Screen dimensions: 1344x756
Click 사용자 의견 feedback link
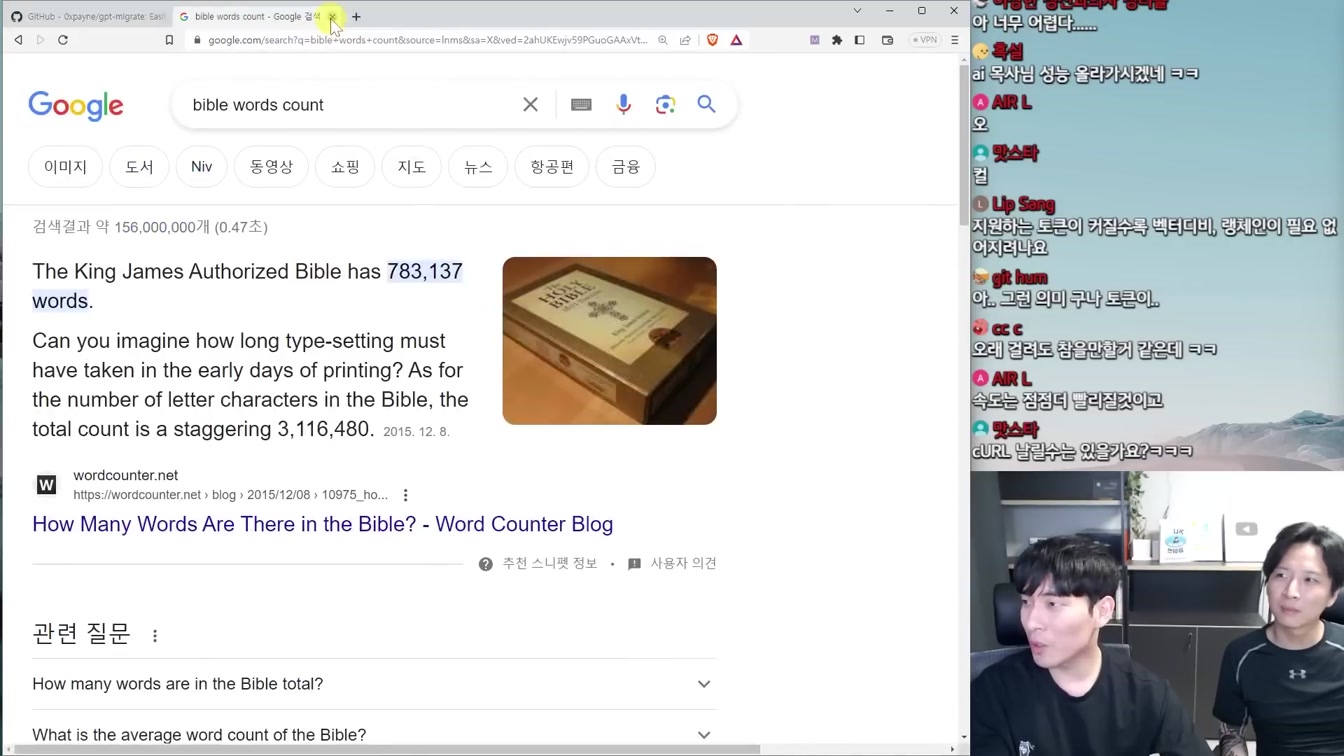point(673,564)
